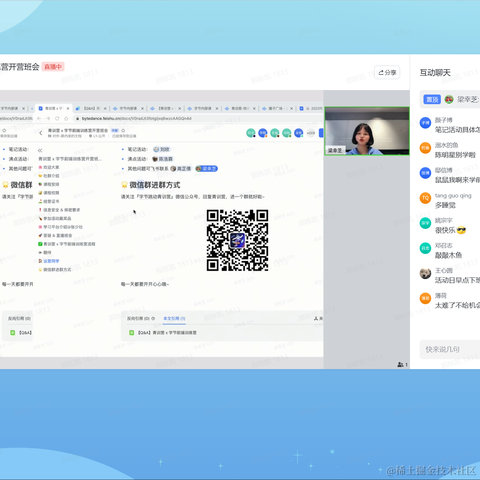This screenshot has width=480, height=480.
Task: Click the blue highlighted mention after 其他问题可飞书联系
Action: click(207, 169)
